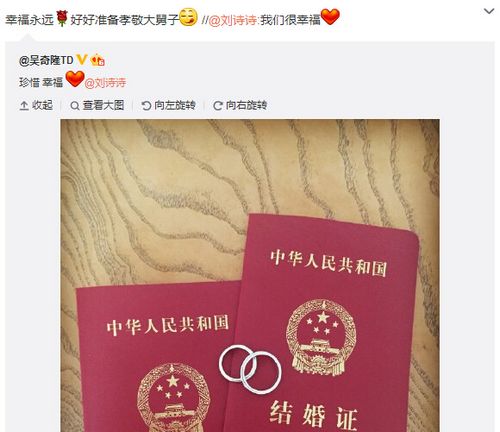Viewport: 500px width, 432px height.
Task: Click the gold V verified badge
Action: click(82, 60)
